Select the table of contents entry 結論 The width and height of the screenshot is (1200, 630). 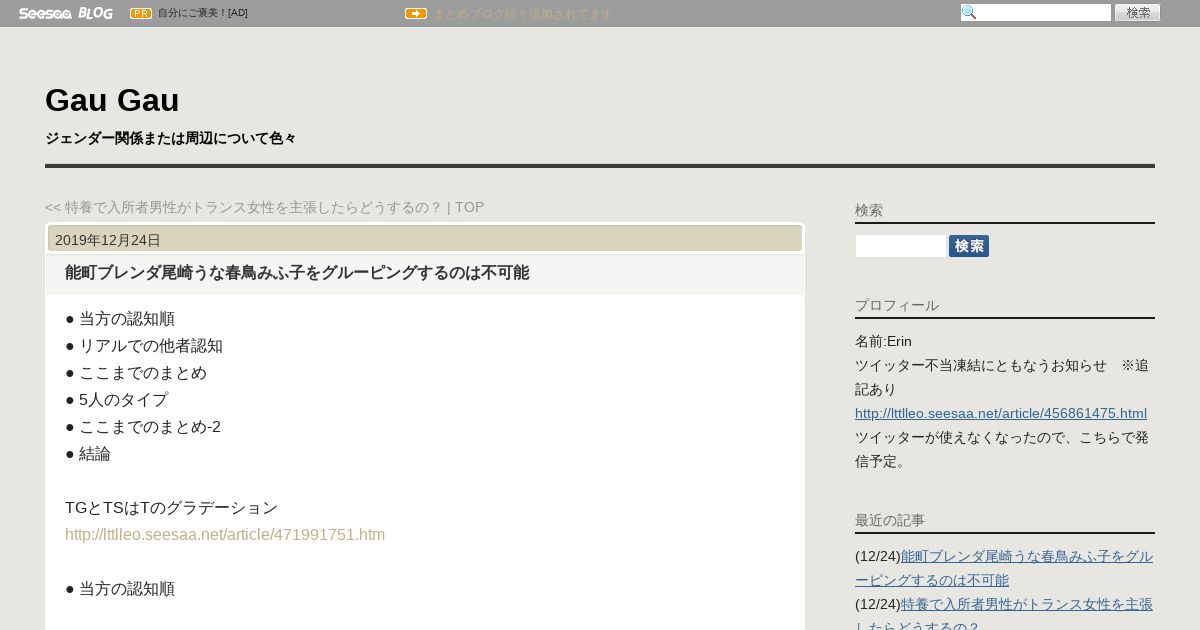95,454
